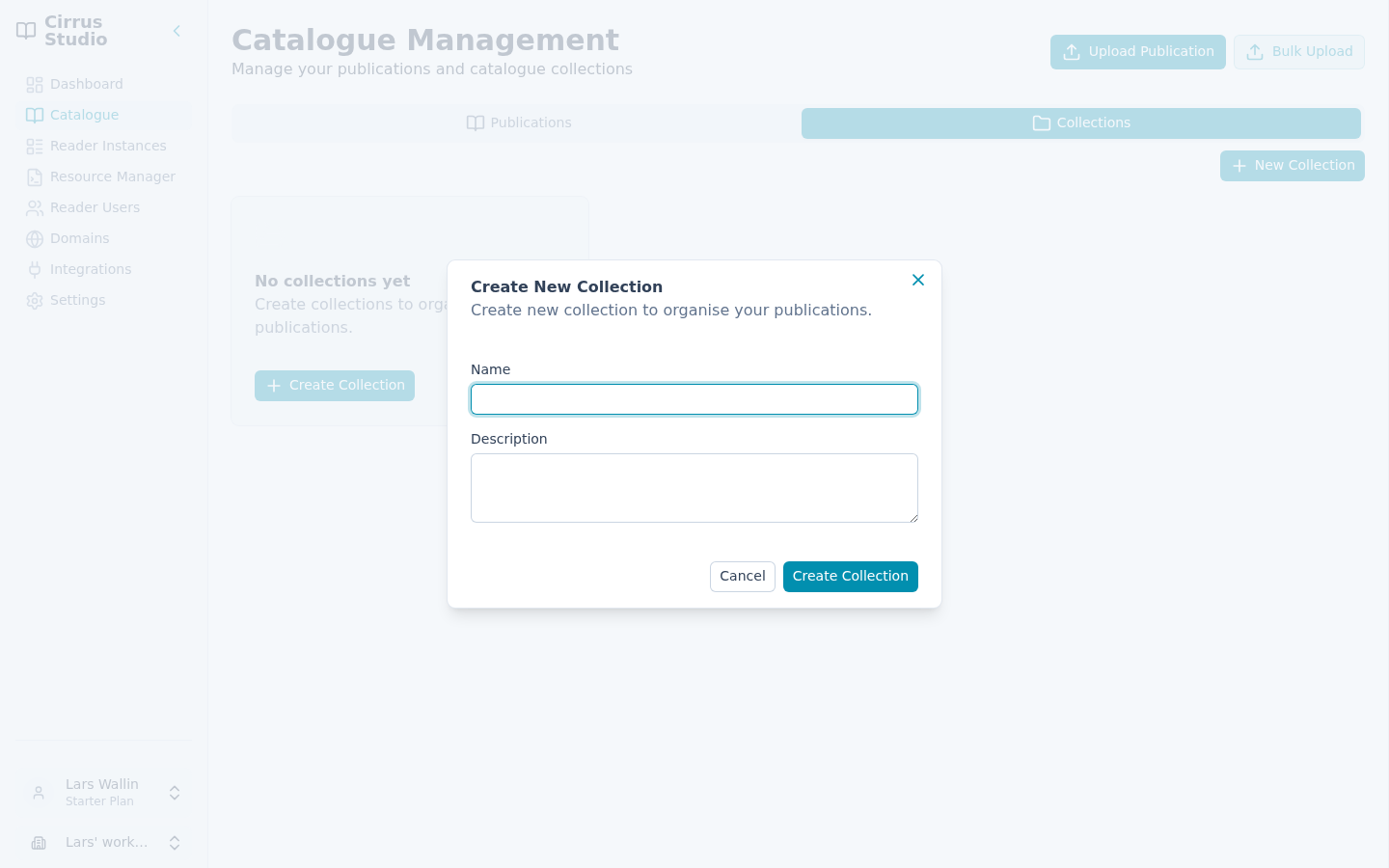Click the 'Catalogue Management' page heading

click(425, 41)
